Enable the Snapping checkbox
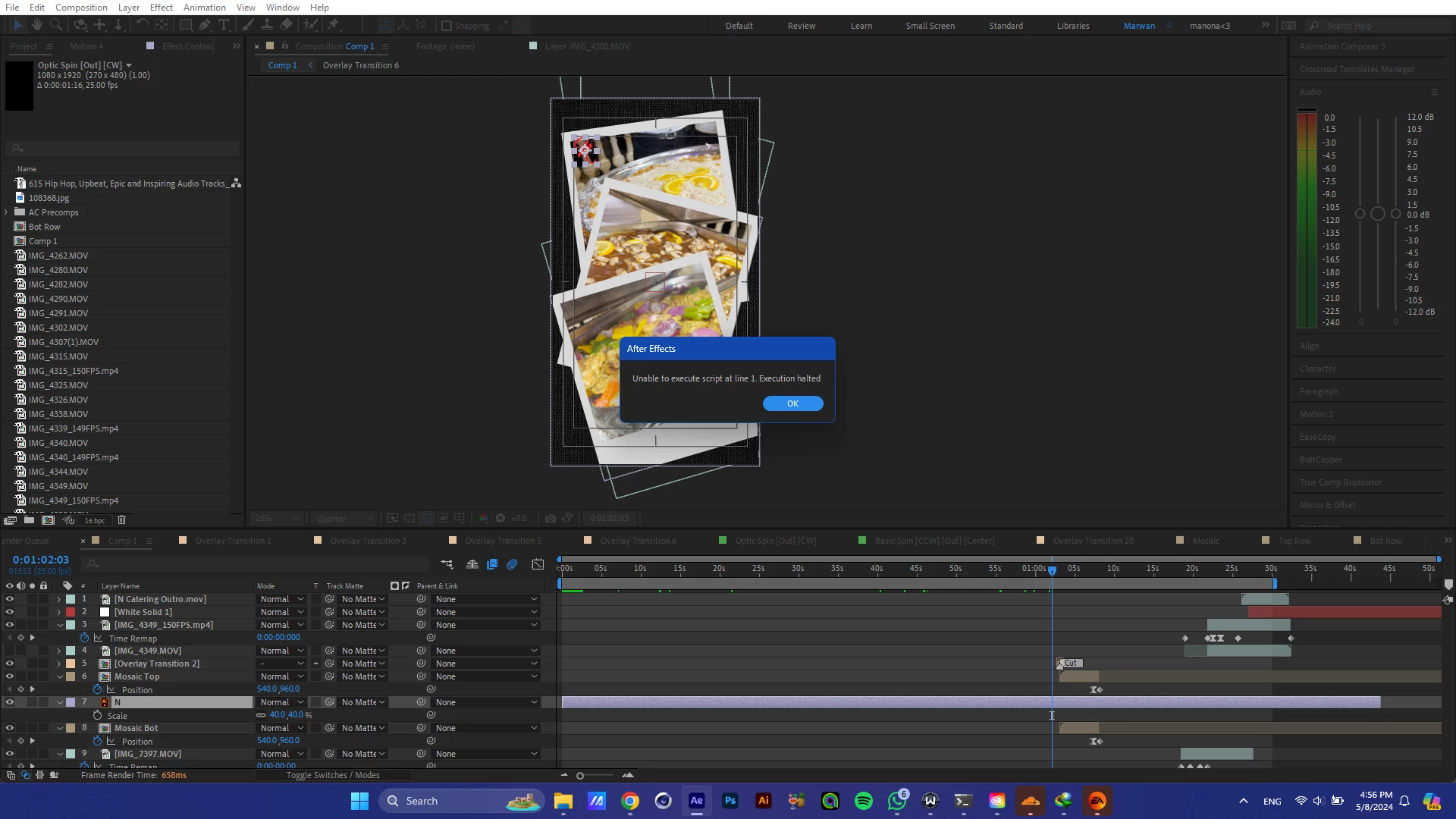Viewport: 1456px width, 819px height. (447, 26)
